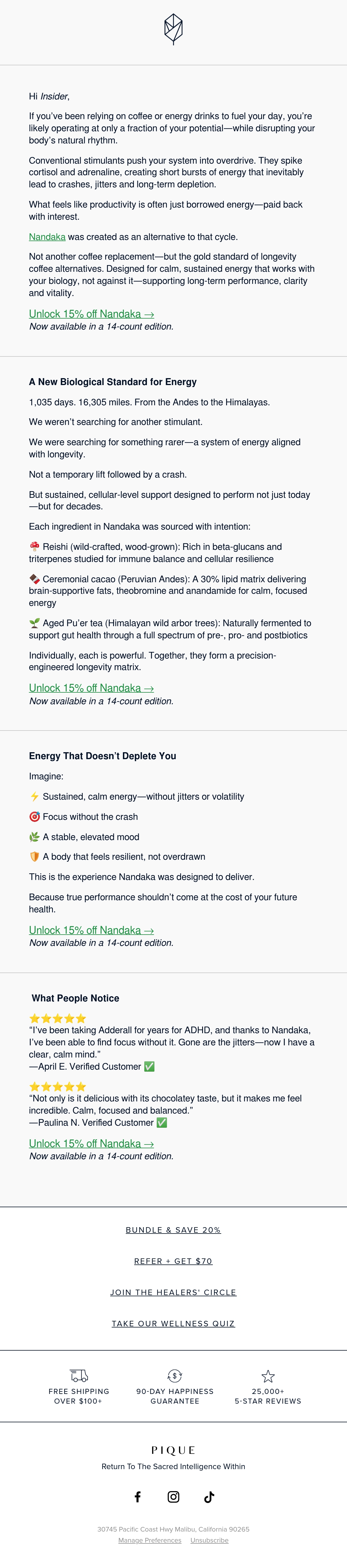The height and width of the screenshot is (1568, 347).
Task: Open the Facebook icon in footer
Action: pyautogui.click(x=138, y=1496)
